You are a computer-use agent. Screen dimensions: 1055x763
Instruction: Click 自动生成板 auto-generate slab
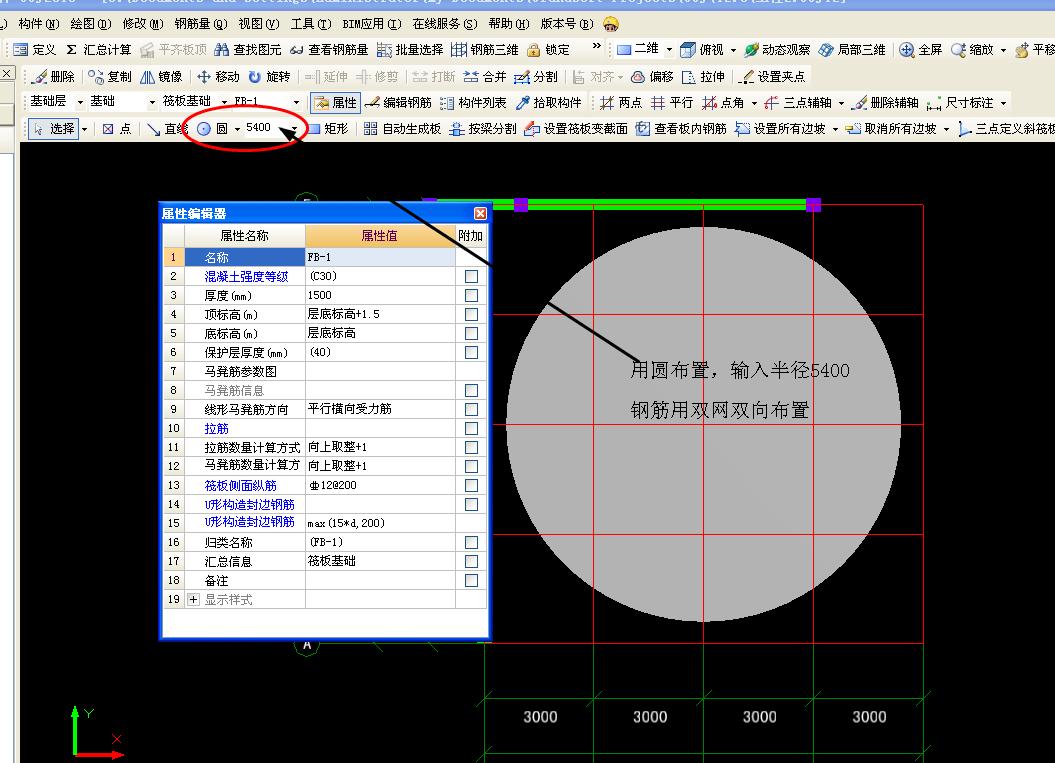click(x=402, y=129)
